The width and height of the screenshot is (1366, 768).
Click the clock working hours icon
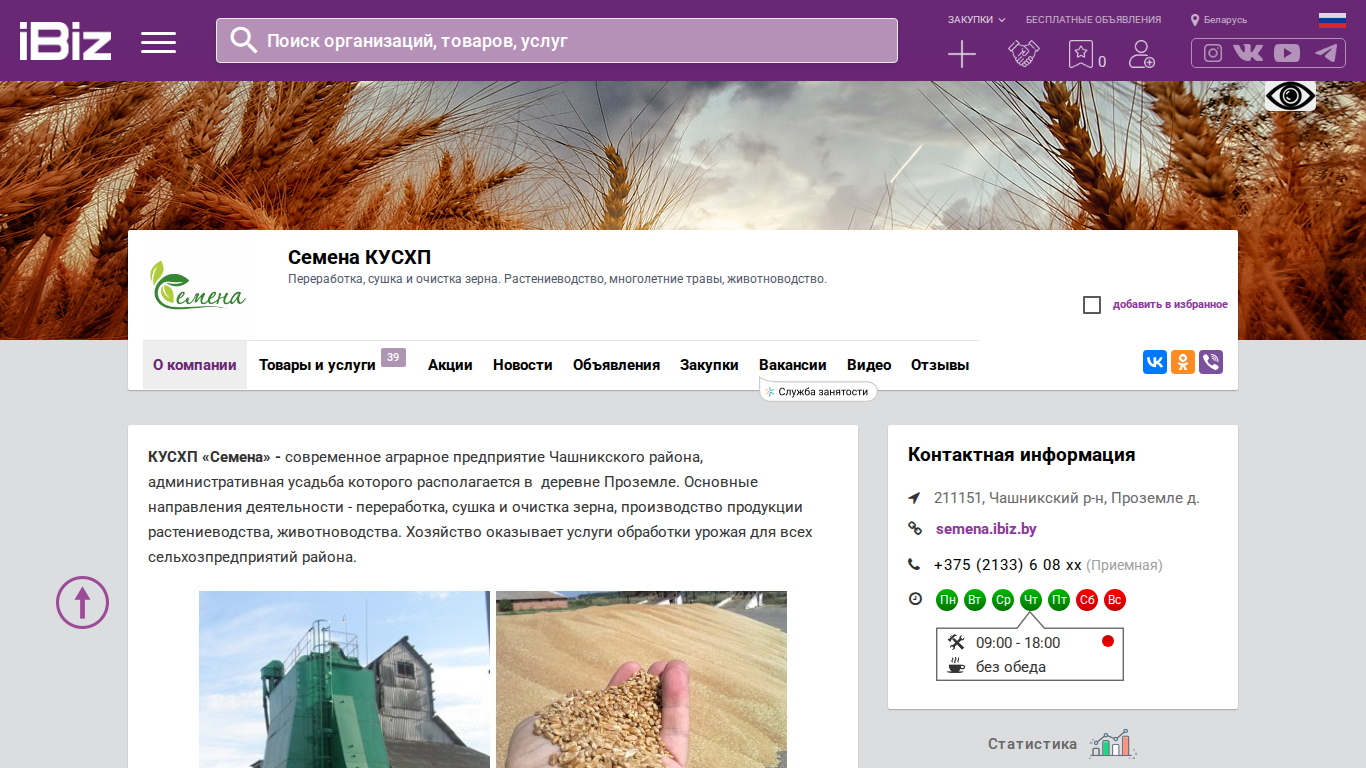(x=915, y=599)
